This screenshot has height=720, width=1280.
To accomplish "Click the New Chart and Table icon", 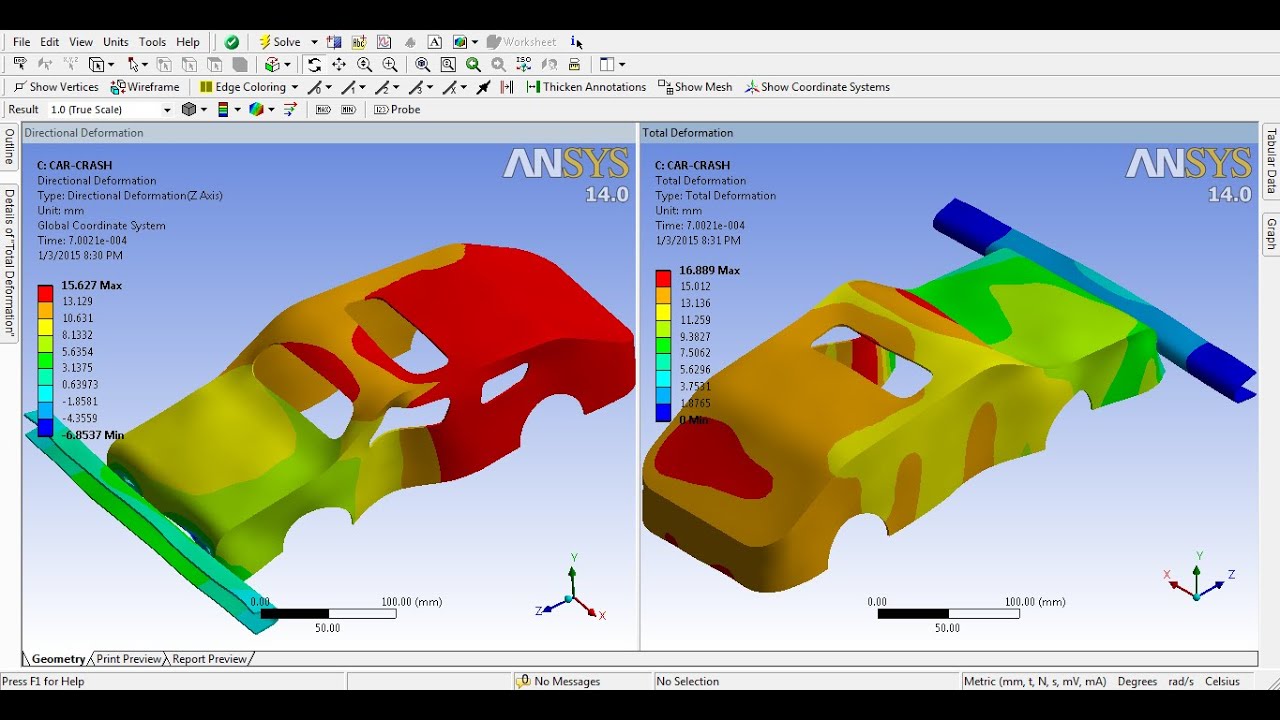I will (x=384, y=42).
